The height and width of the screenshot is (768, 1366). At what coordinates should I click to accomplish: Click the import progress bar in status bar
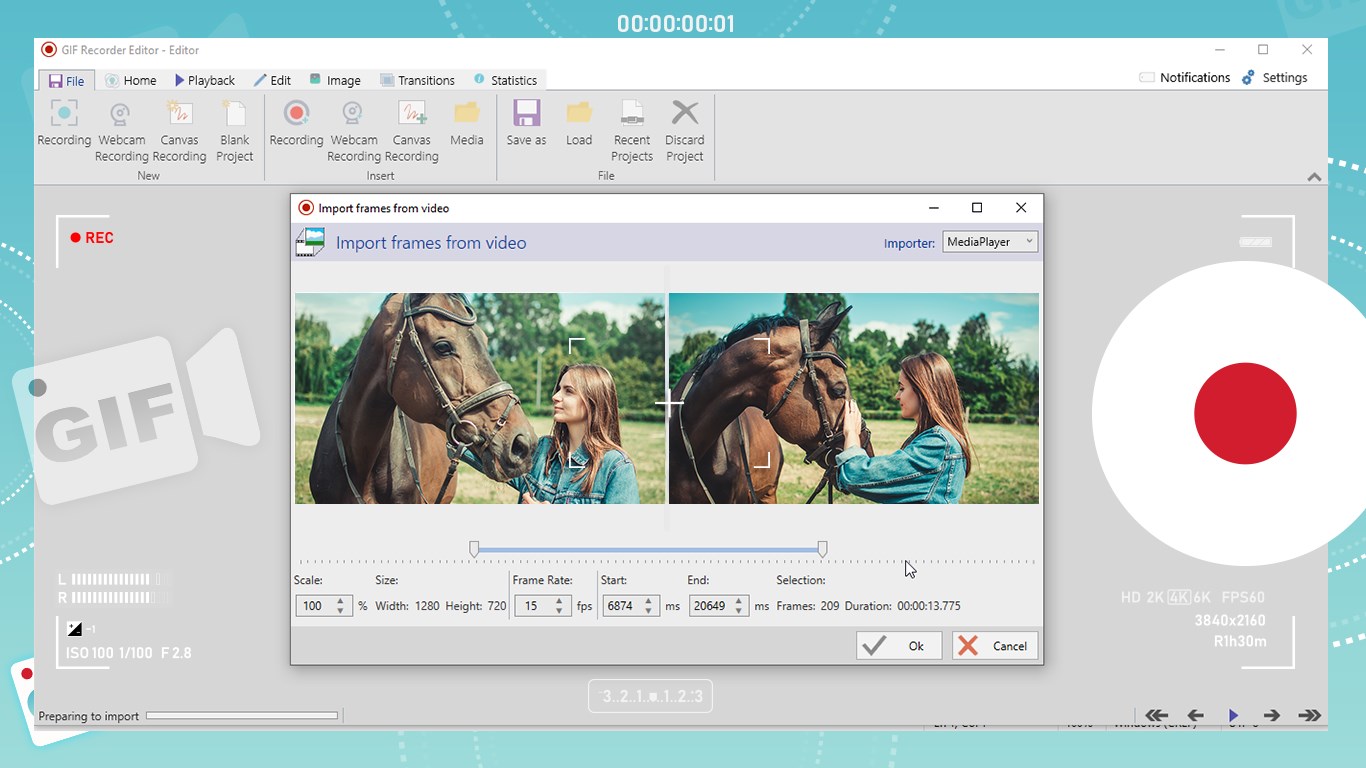tap(242, 716)
